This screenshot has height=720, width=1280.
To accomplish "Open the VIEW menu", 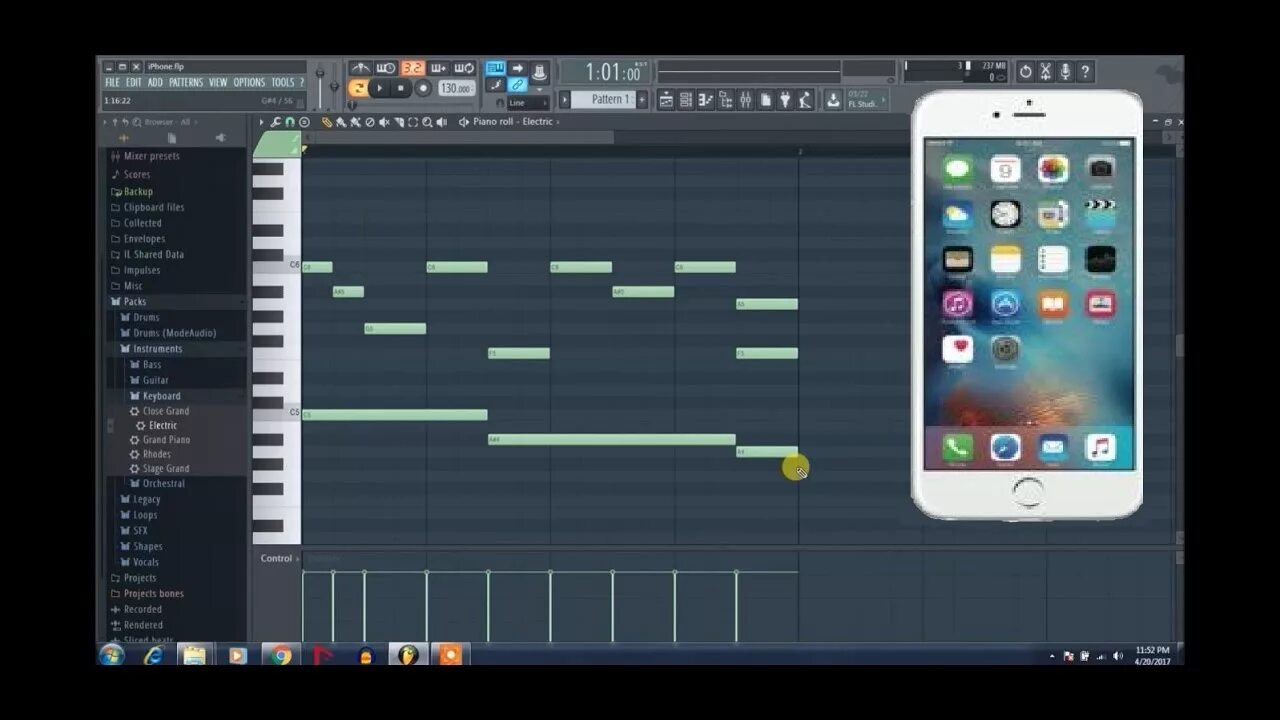I will [x=218, y=83].
